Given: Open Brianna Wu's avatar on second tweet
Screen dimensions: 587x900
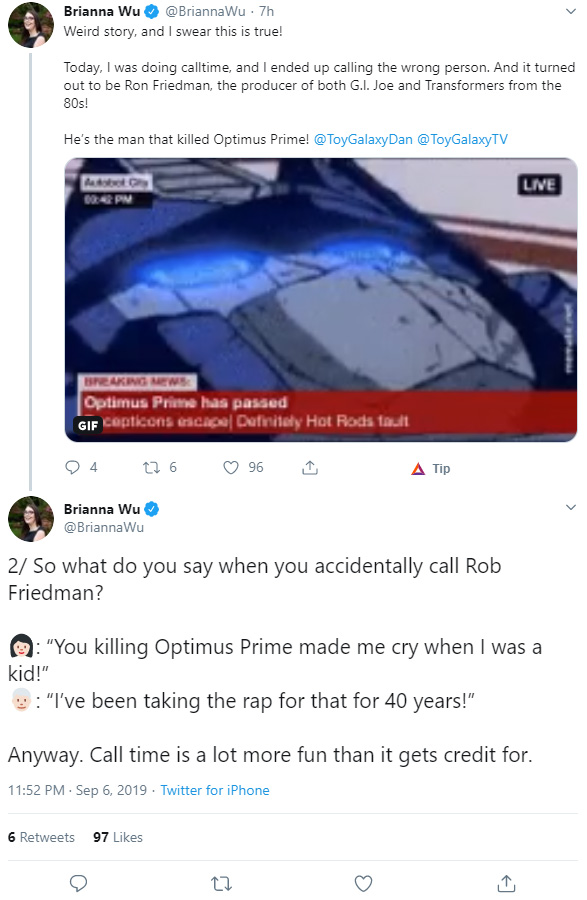Looking at the screenshot, I should 31,519.
